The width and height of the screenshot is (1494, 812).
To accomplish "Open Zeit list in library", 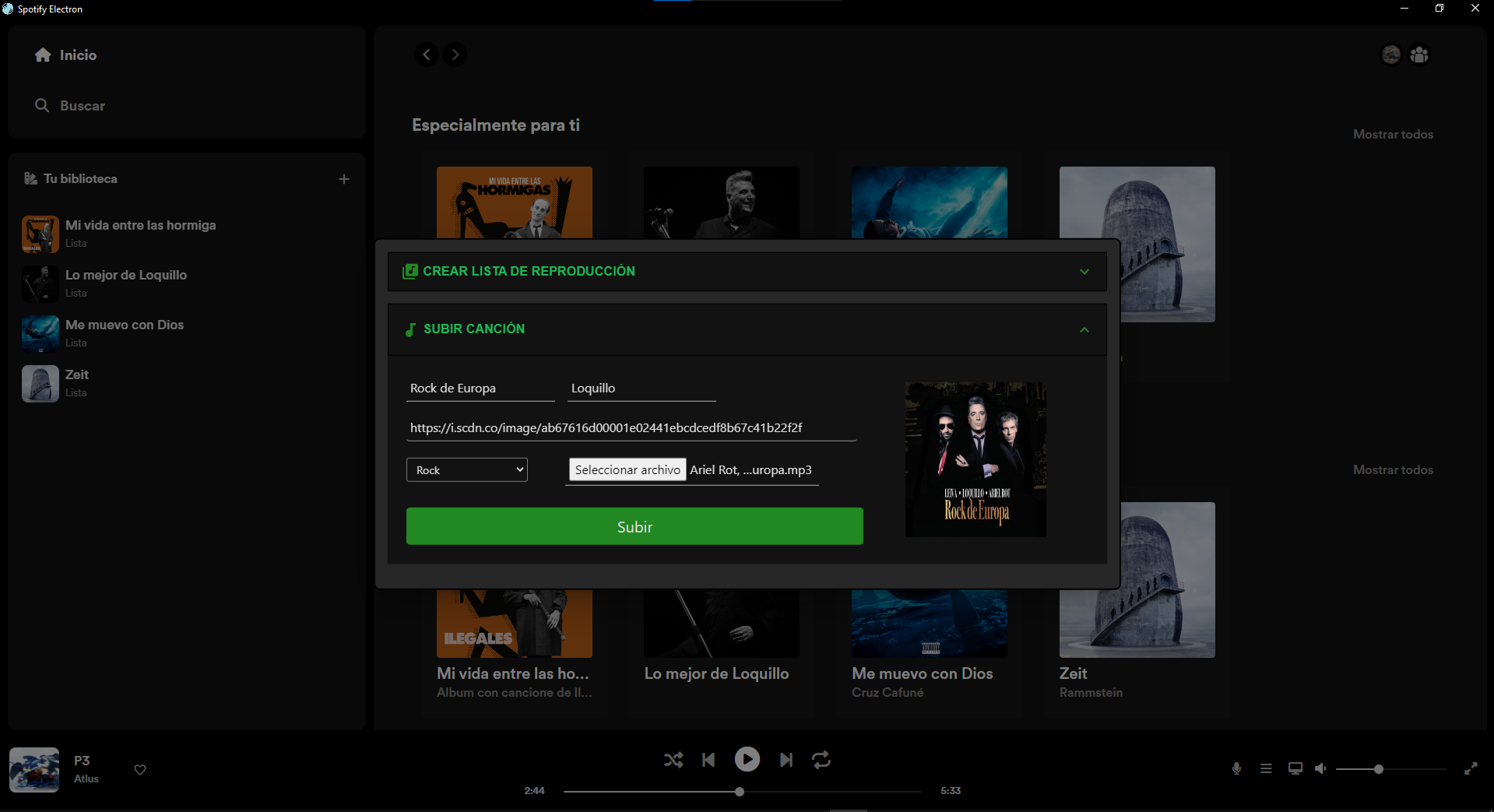I will (187, 383).
